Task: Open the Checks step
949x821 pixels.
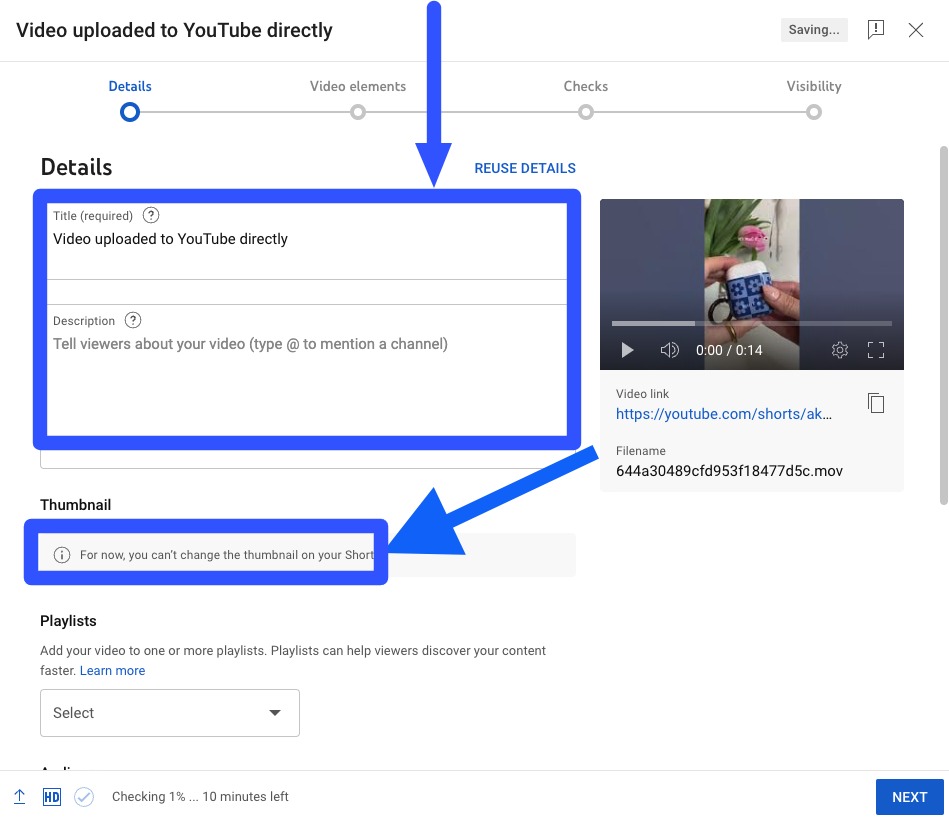Action: point(585,86)
